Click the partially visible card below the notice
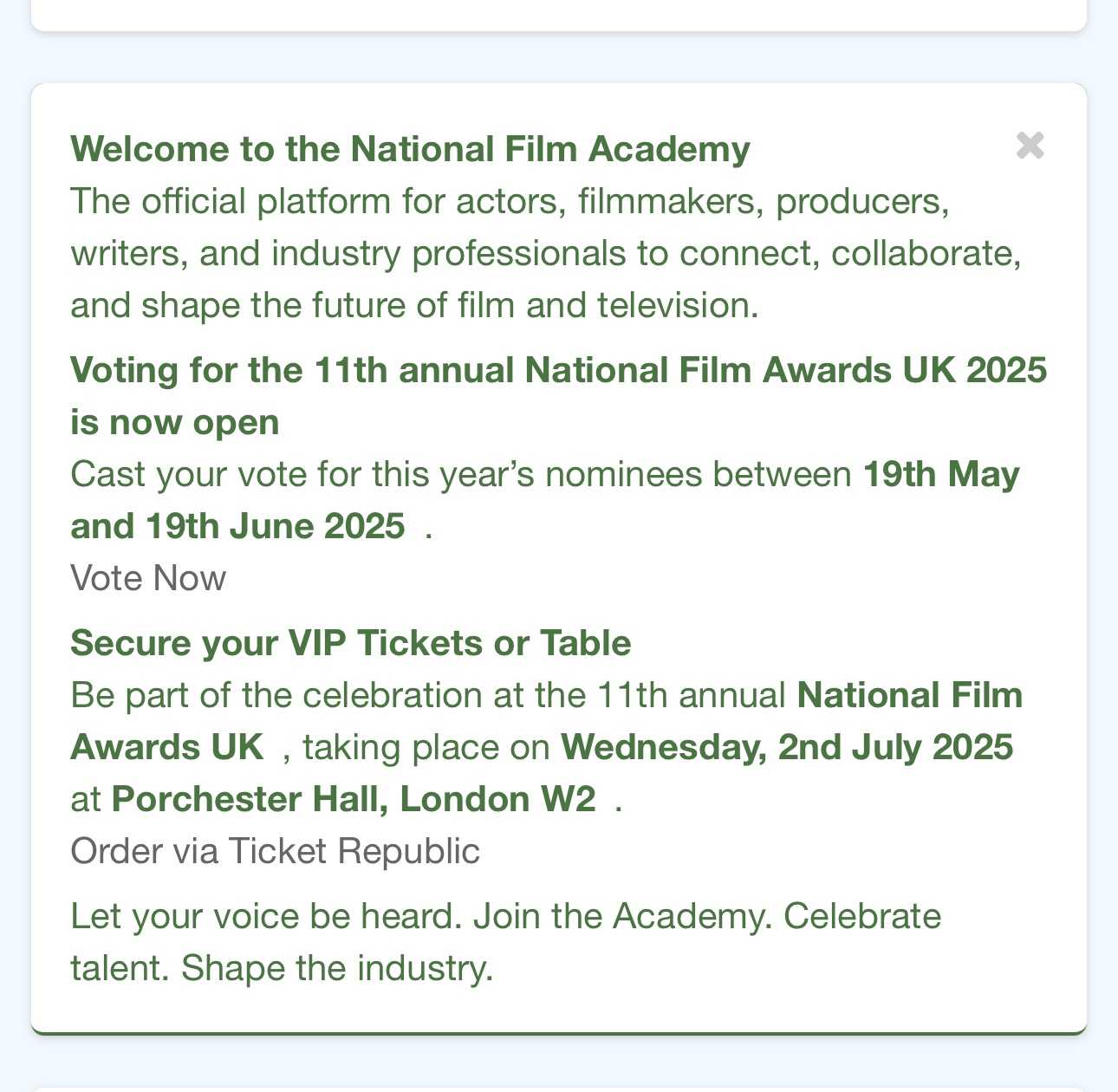 tap(559, 1089)
